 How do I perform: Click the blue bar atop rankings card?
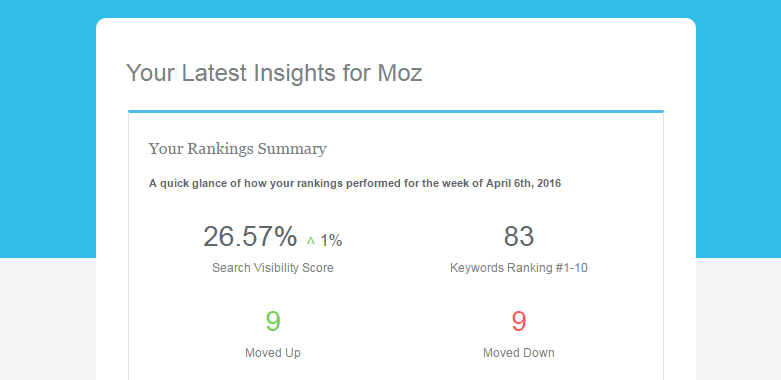coord(396,111)
